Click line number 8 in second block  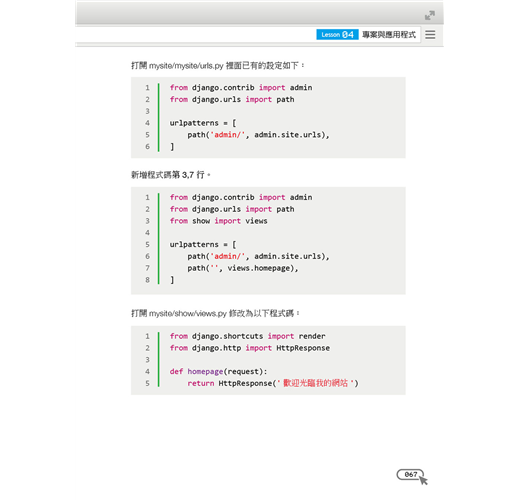[147, 280]
